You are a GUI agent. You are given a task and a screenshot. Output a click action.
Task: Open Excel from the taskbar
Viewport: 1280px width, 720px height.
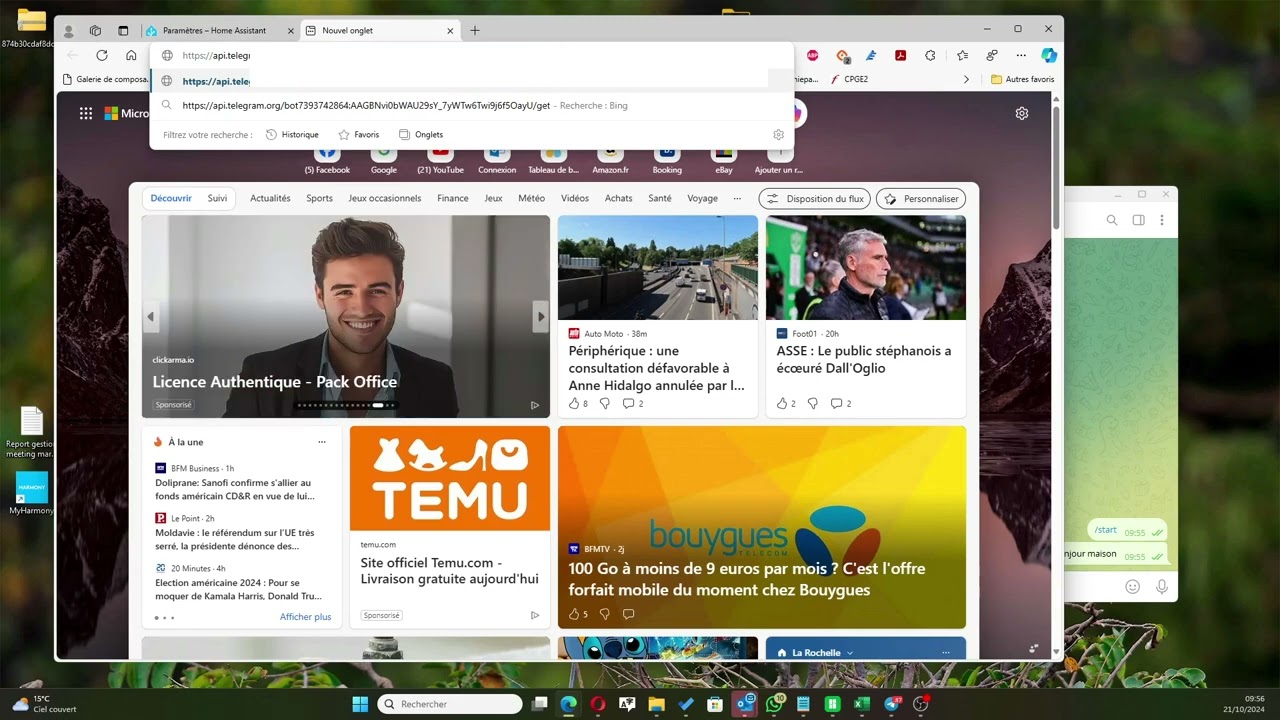click(861, 704)
